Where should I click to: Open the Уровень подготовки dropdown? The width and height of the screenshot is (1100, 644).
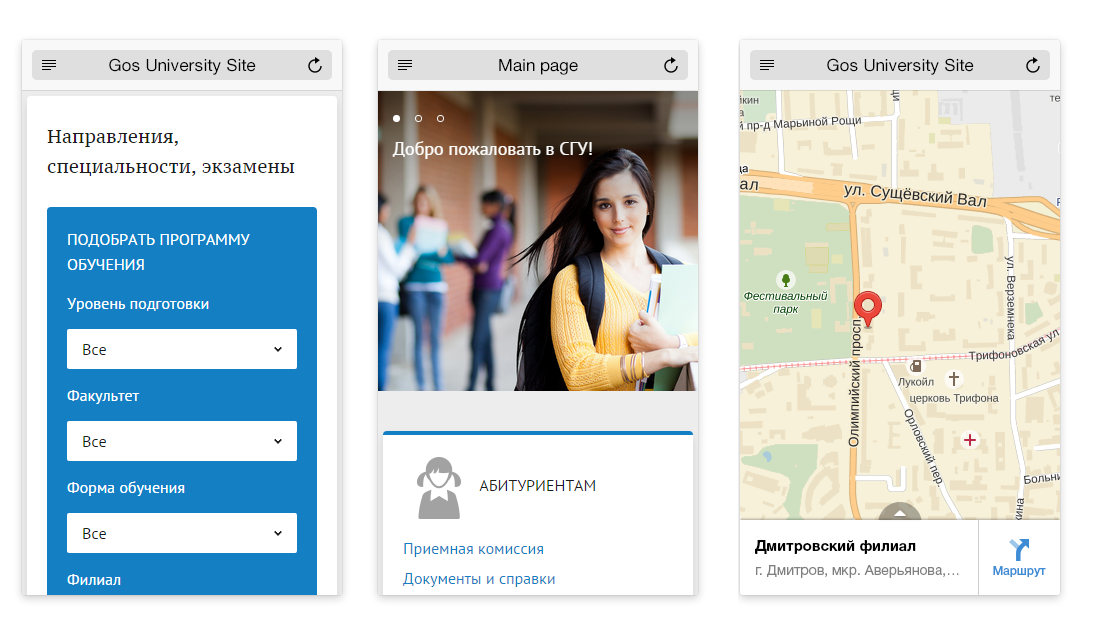[x=182, y=350]
